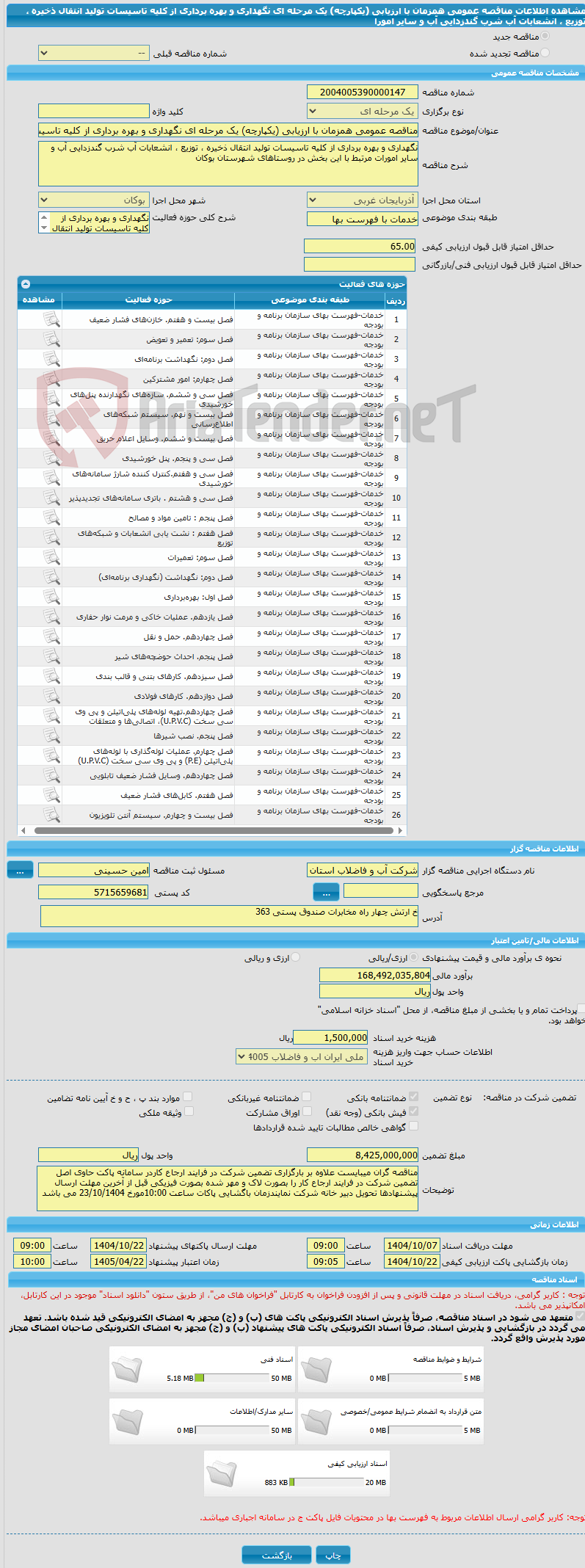Screen dimensions: 585x1568
Task: Click the مشاهده column header
Action: click(40, 300)
